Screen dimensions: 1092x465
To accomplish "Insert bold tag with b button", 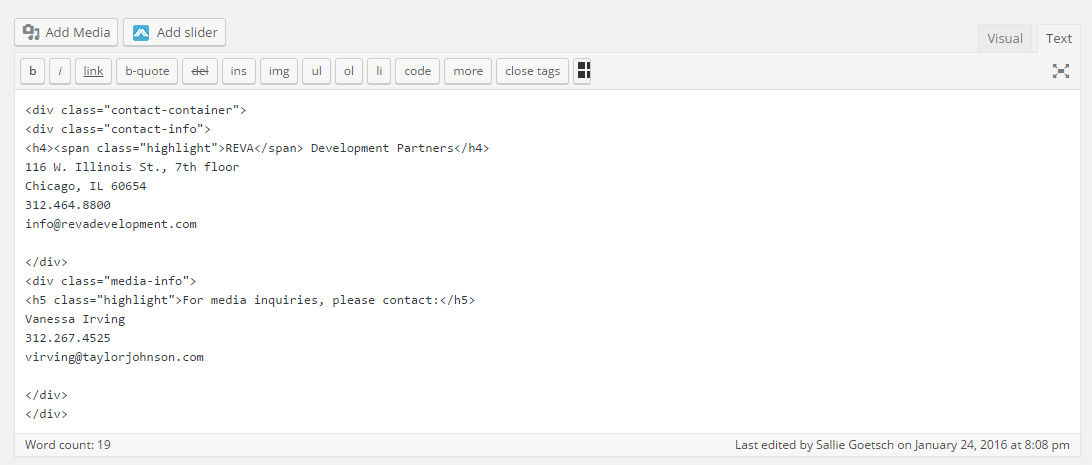I will point(33,71).
